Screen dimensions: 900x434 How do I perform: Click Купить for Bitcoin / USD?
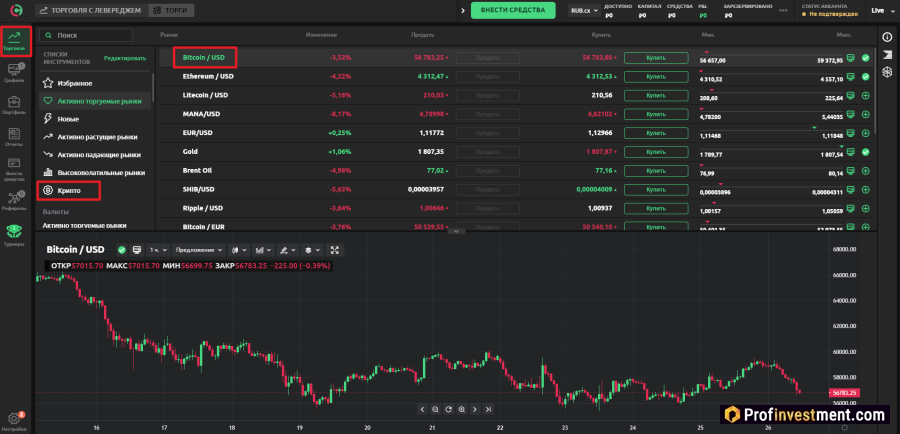655,58
